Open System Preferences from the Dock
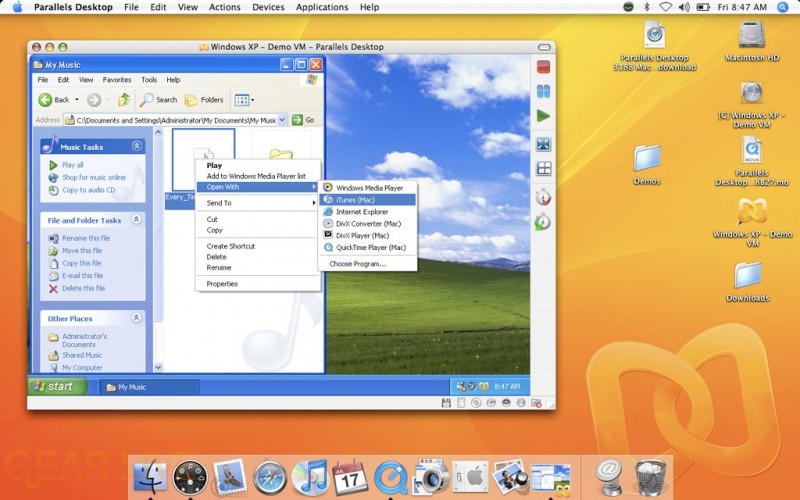 coord(470,478)
